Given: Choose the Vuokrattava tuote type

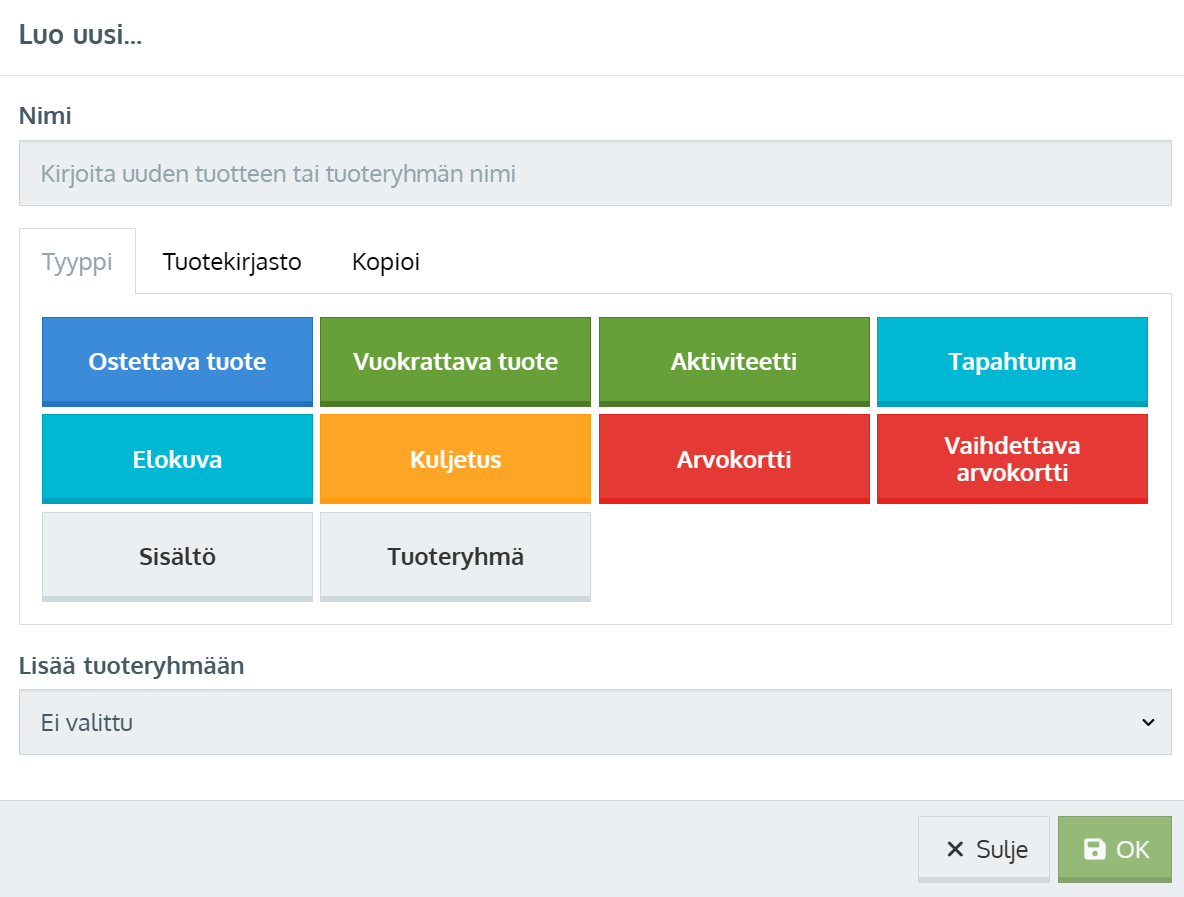Looking at the screenshot, I should [455, 362].
